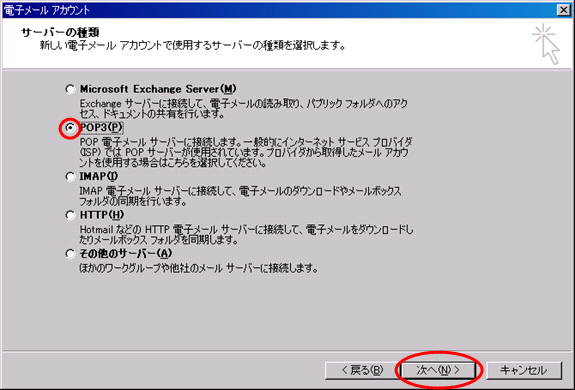Image resolution: width=575 pixels, height=390 pixels.
Task: Select the Microsoft Exchange Server radio button
Action: [x=70, y=89]
